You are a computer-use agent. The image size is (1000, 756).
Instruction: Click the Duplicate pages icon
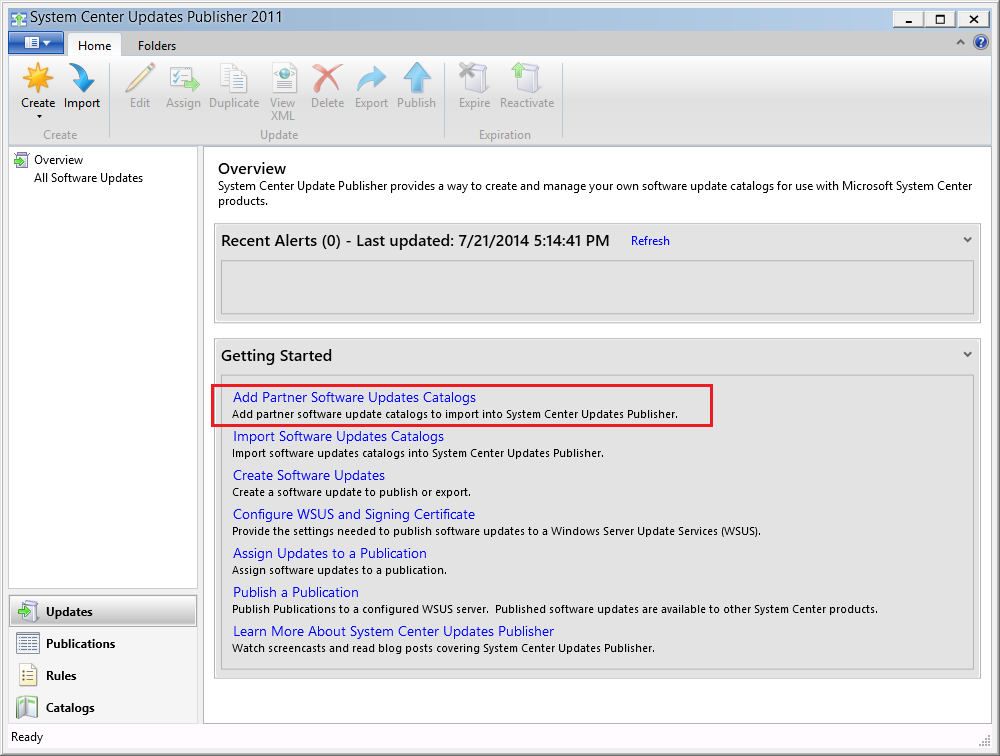[x=233, y=78]
